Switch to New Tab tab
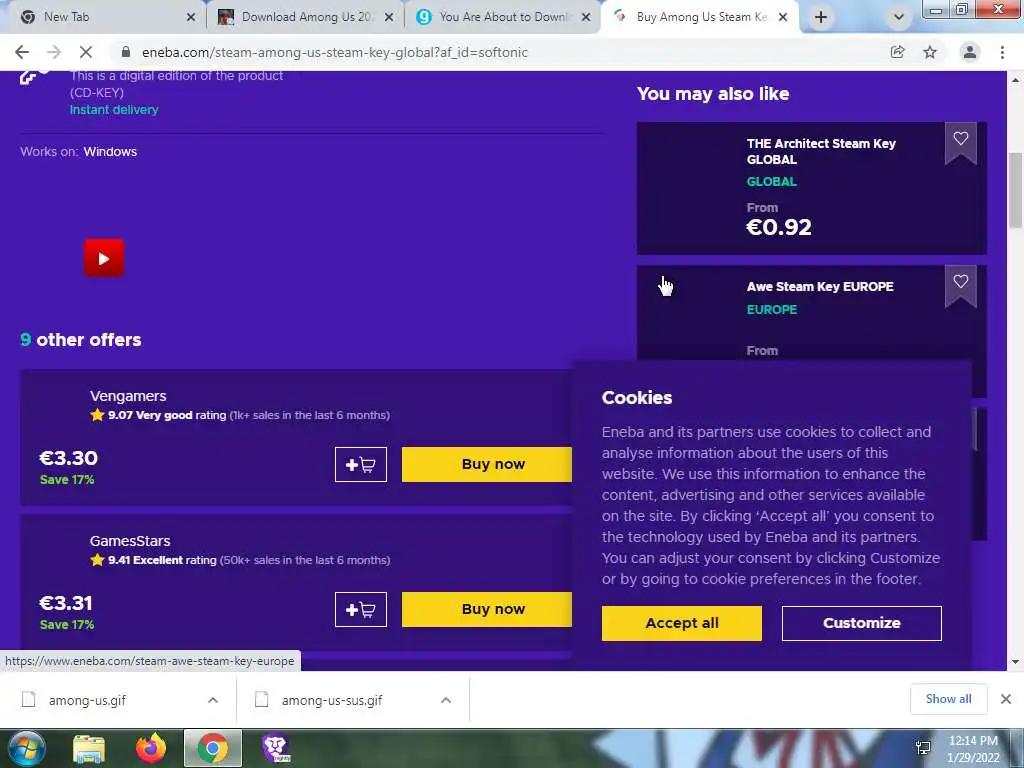1024x768 pixels. [x=98, y=18]
